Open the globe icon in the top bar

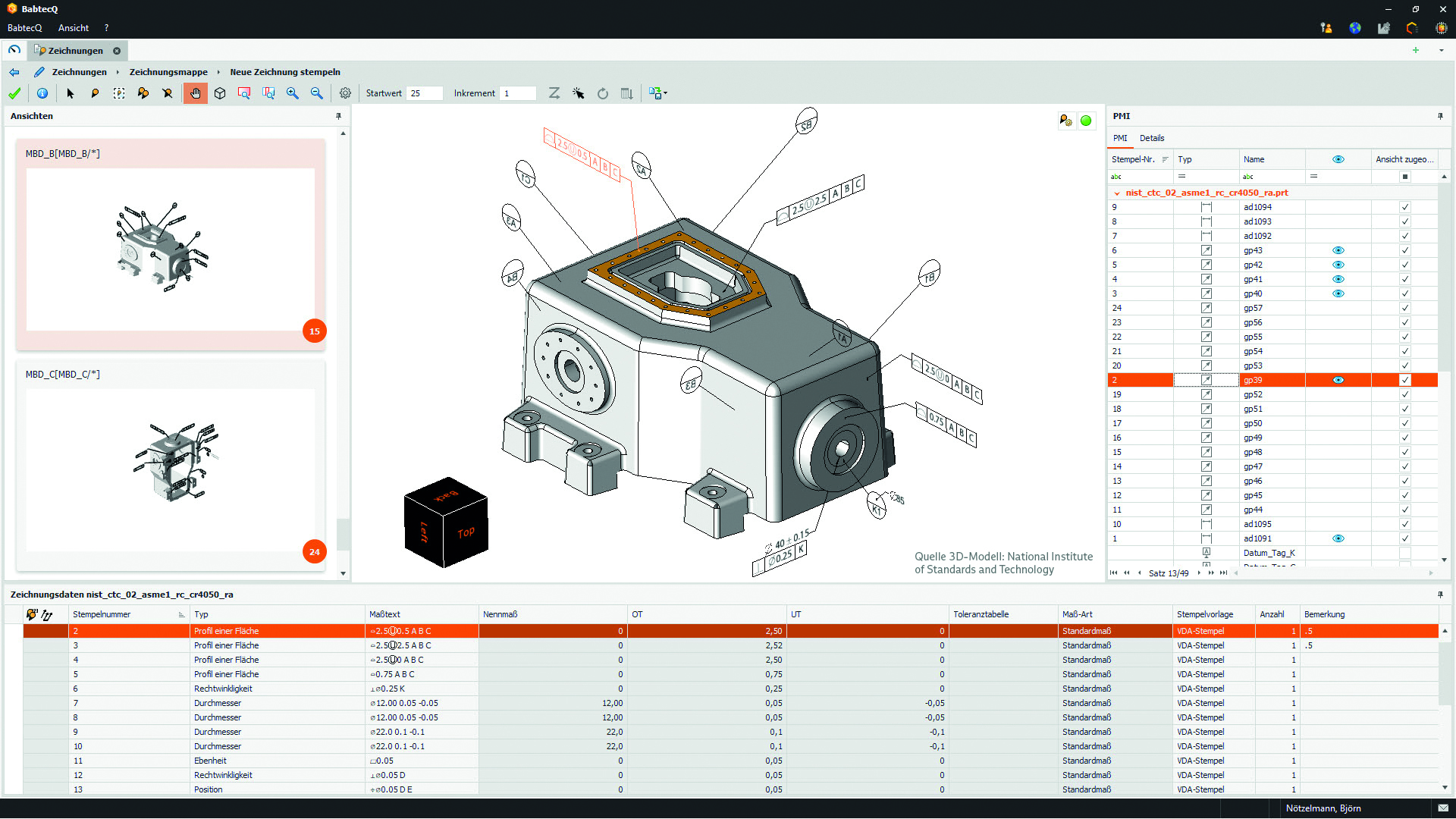tap(1355, 27)
